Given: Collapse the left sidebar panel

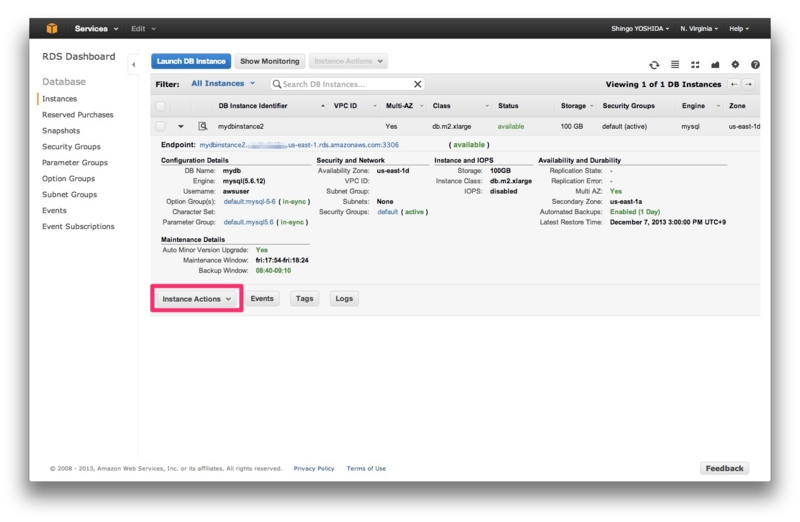Looking at the screenshot, I should 133,65.
